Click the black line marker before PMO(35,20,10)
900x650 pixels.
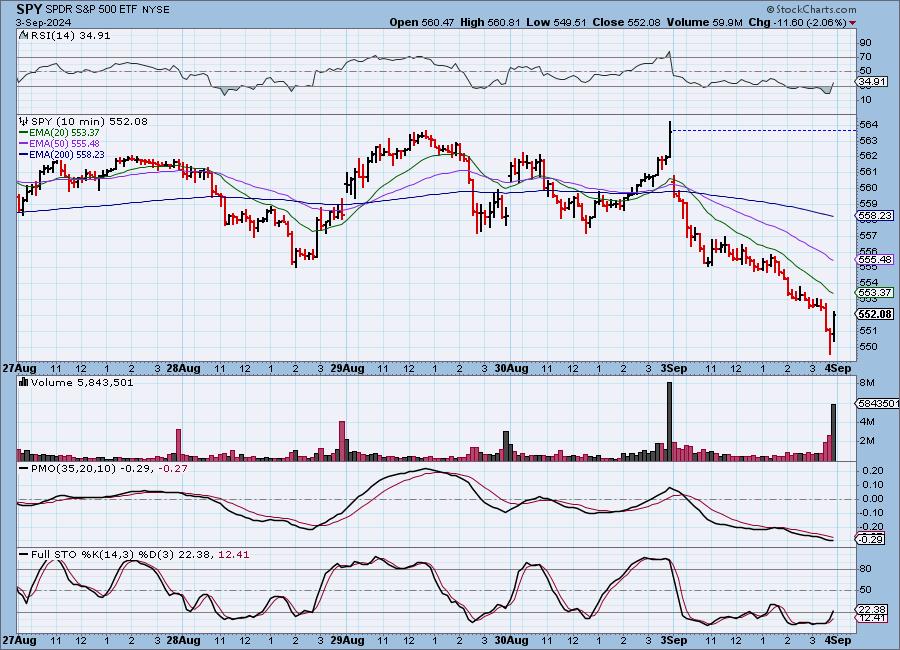pos(24,469)
